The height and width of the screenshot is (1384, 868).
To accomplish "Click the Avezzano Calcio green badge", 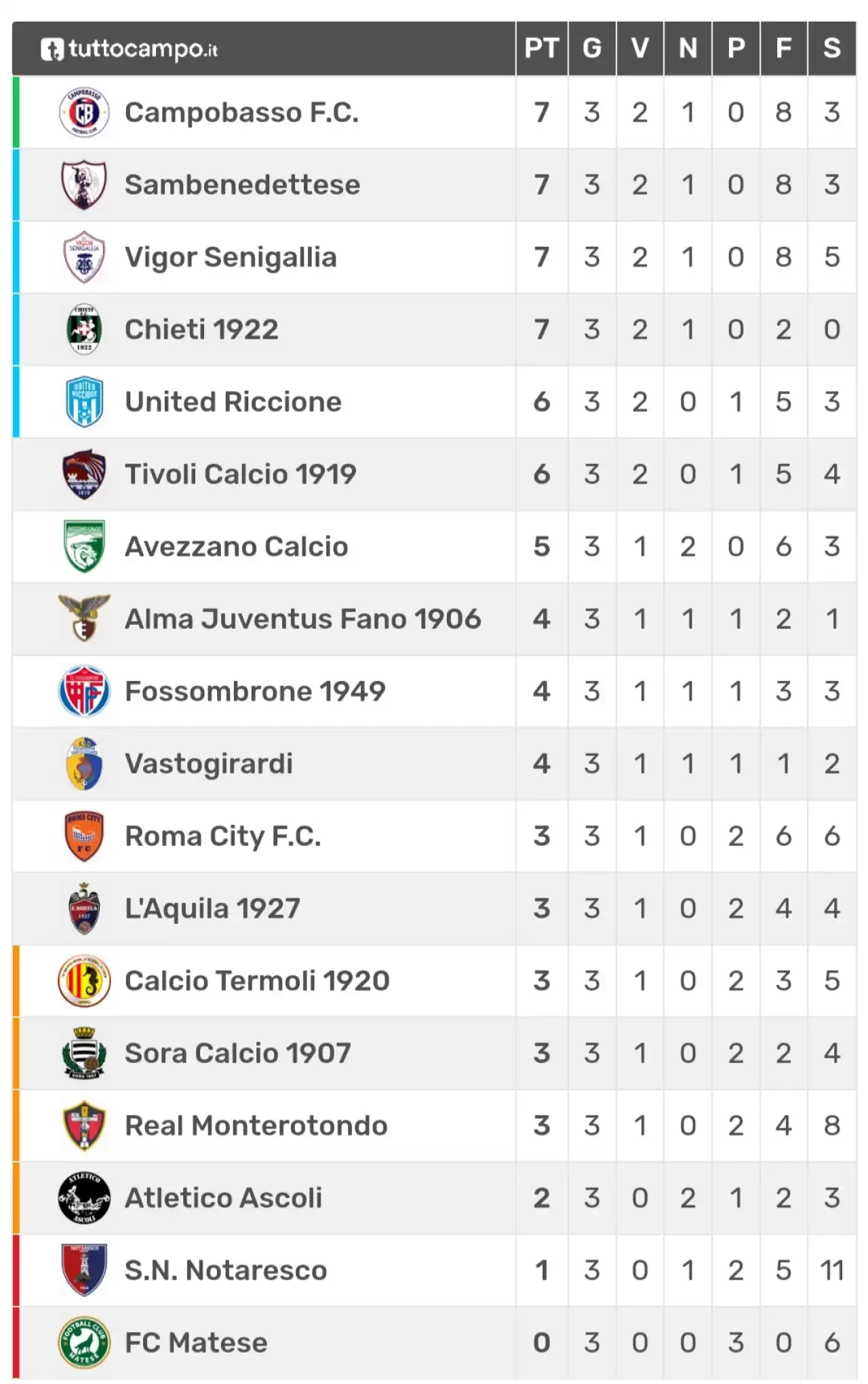I will (84, 547).
